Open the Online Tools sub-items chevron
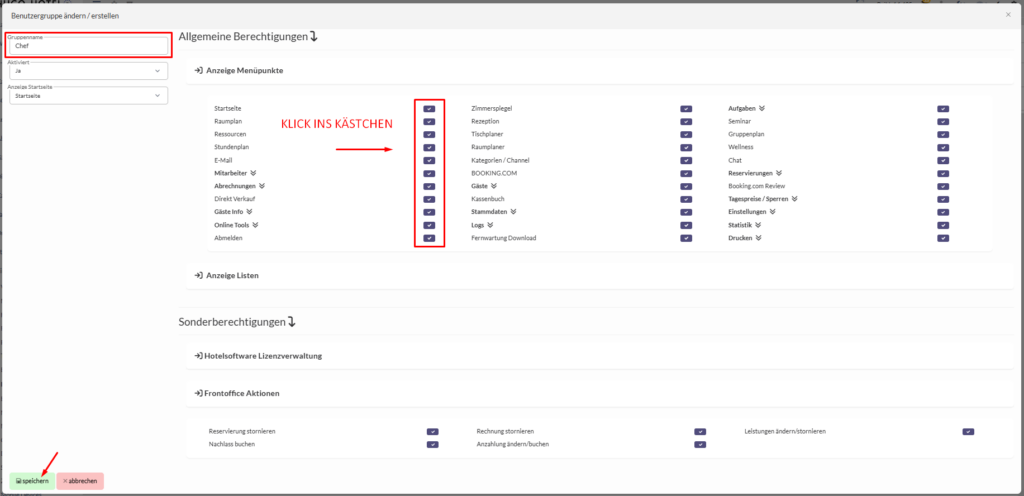This screenshot has width=1024, height=496. click(x=257, y=225)
